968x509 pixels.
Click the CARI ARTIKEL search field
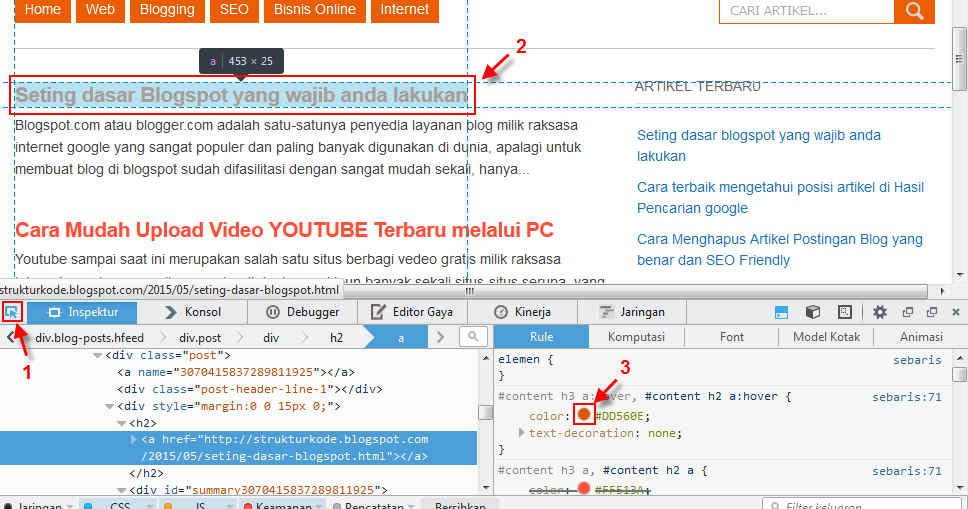point(806,11)
